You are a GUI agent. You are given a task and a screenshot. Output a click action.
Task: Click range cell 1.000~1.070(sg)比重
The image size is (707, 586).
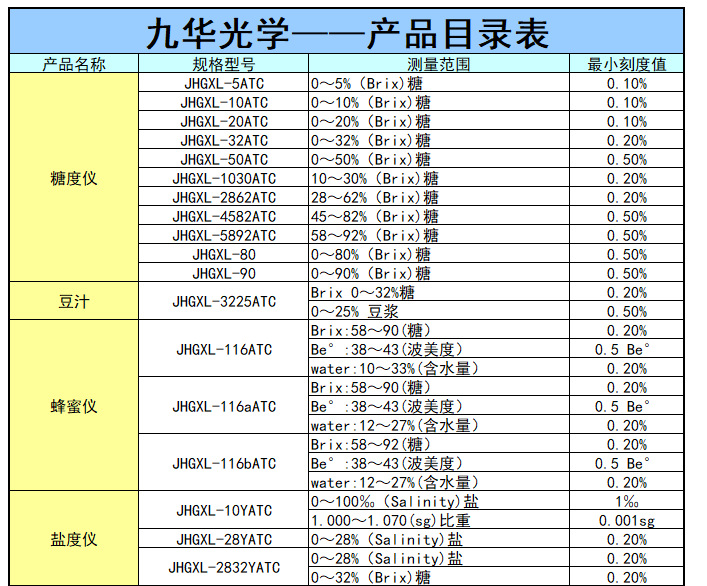point(439,520)
